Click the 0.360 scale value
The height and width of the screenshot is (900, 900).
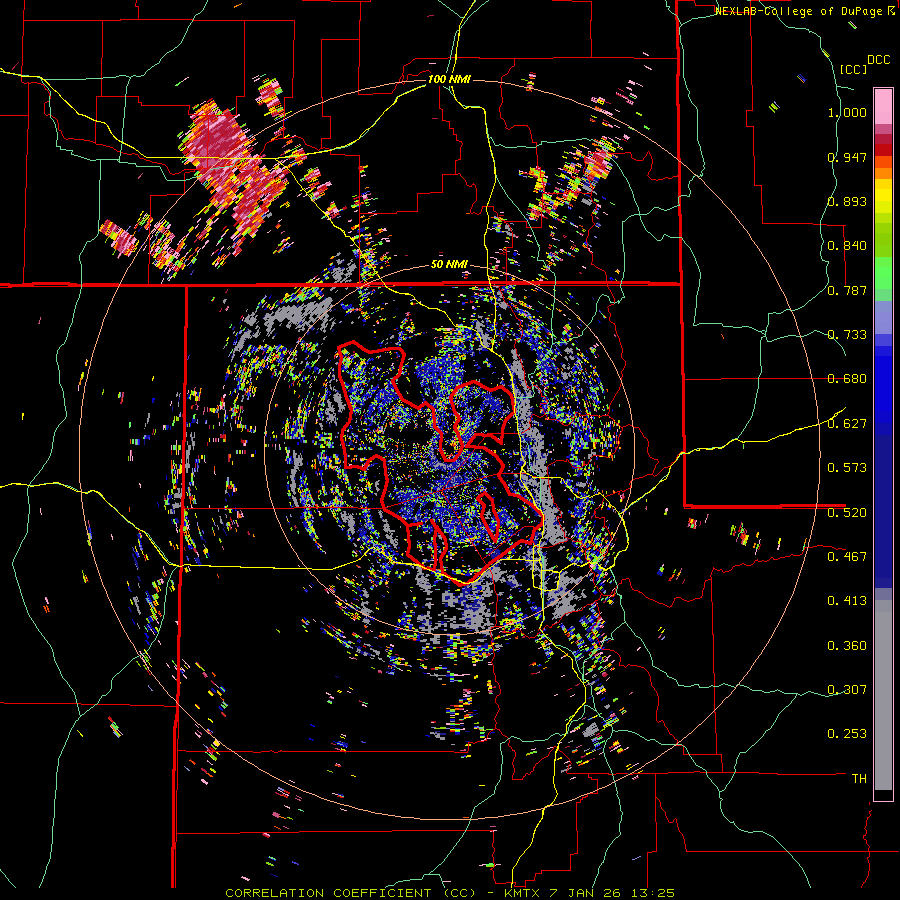coord(847,646)
